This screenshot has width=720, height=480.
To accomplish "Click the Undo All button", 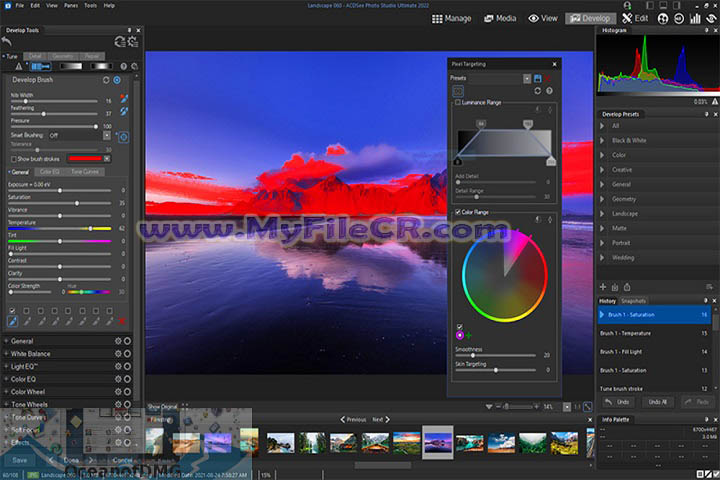I will pyautogui.click(x=657, y=402).
